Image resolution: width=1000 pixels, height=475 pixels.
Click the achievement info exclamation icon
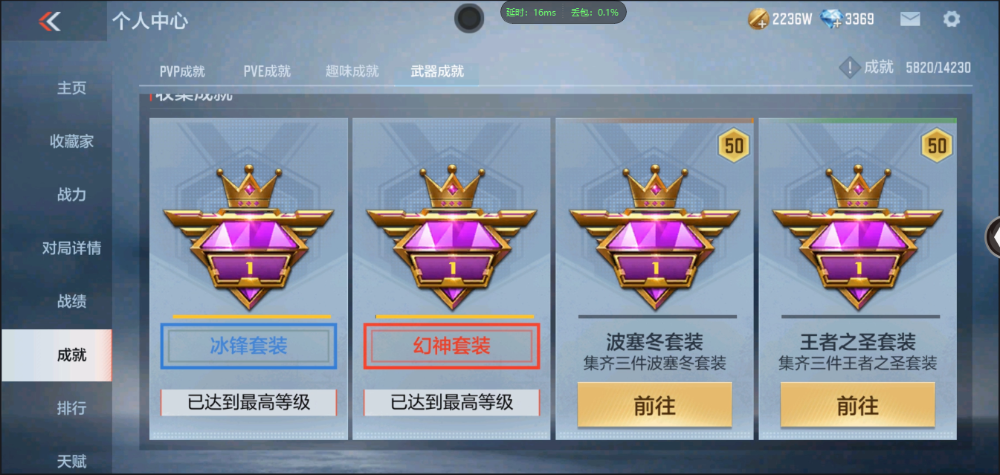(849, 68)
